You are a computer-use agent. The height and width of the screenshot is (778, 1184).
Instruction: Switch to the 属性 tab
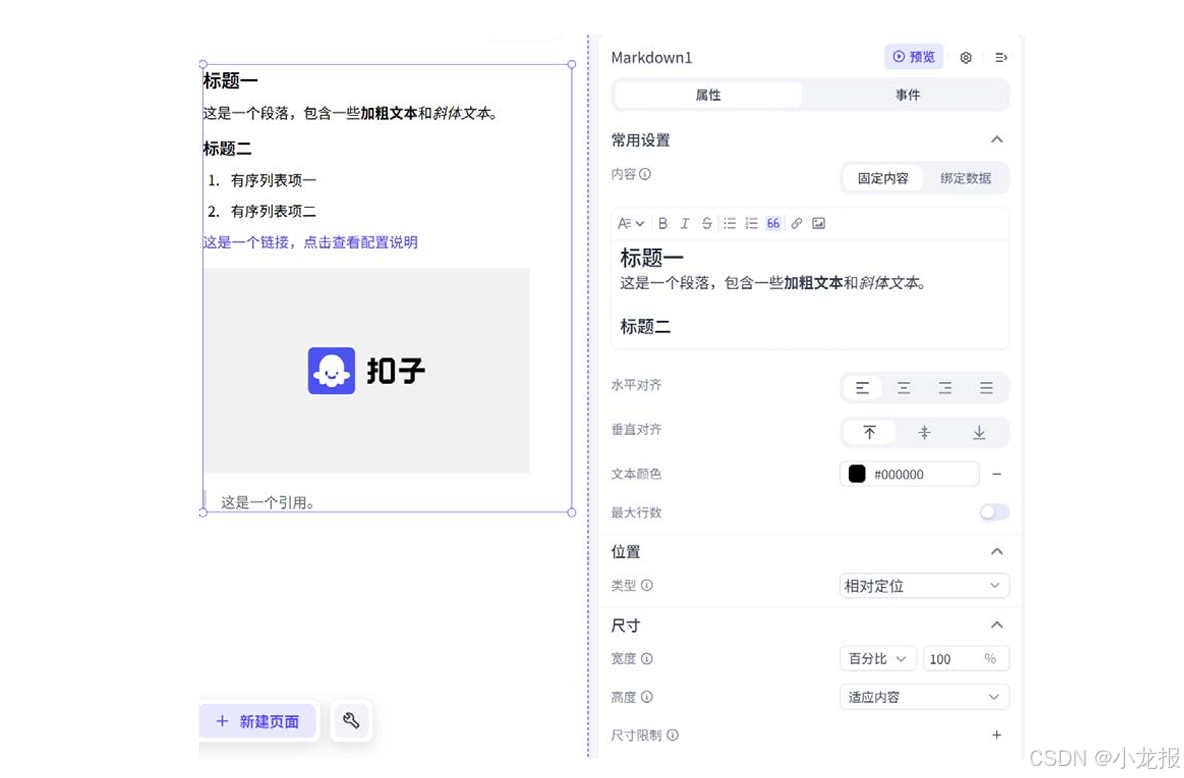pos(708,95)
